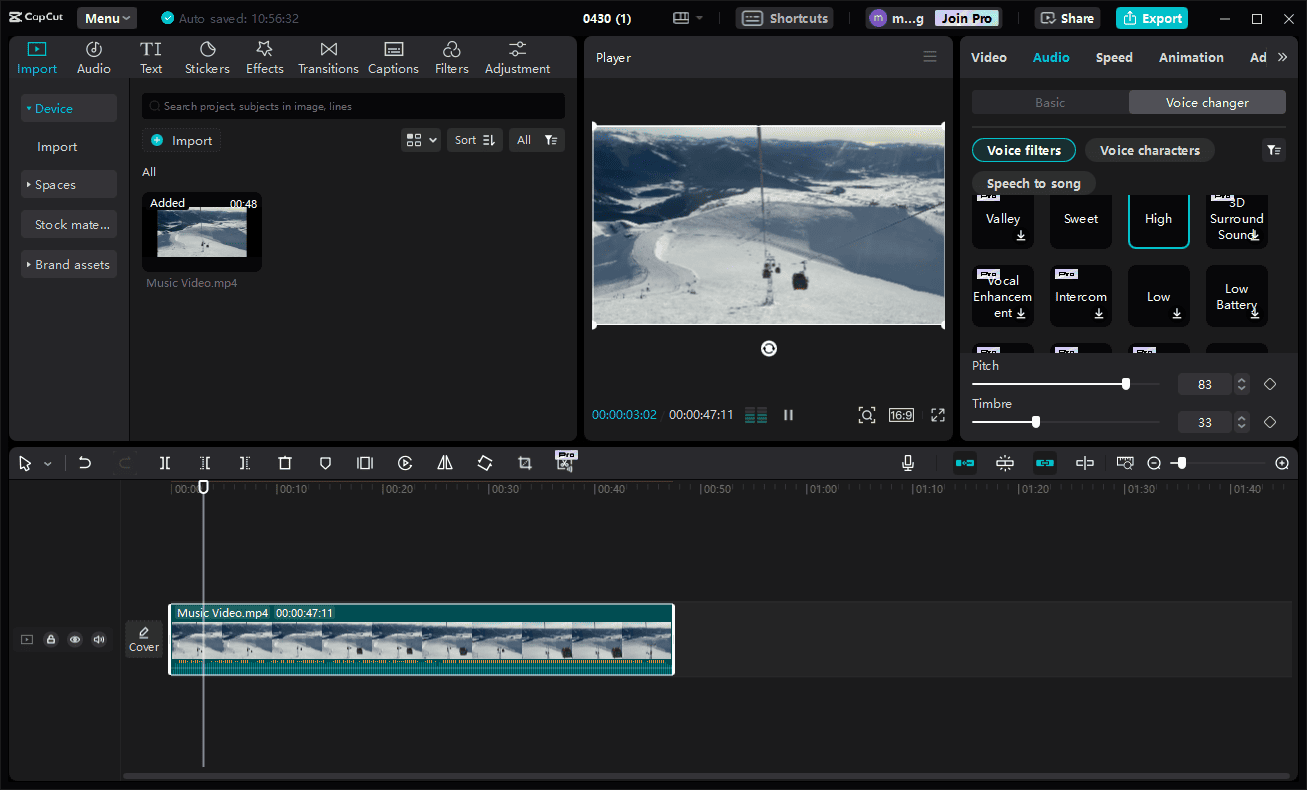Click the Split clip tool icon
The width and height of the screenshot is (1307, 790).
coord(165,463)
